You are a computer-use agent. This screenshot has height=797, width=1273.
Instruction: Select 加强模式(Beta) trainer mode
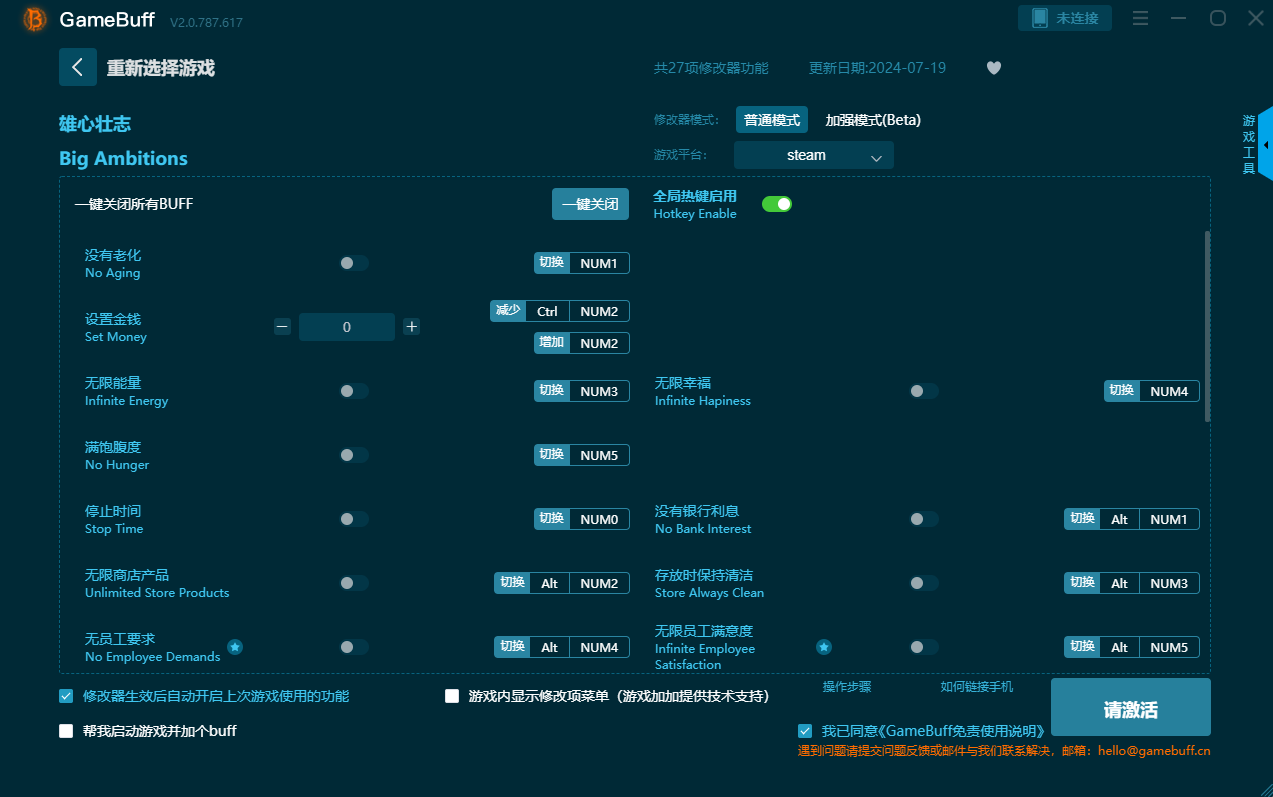point(873,120)
